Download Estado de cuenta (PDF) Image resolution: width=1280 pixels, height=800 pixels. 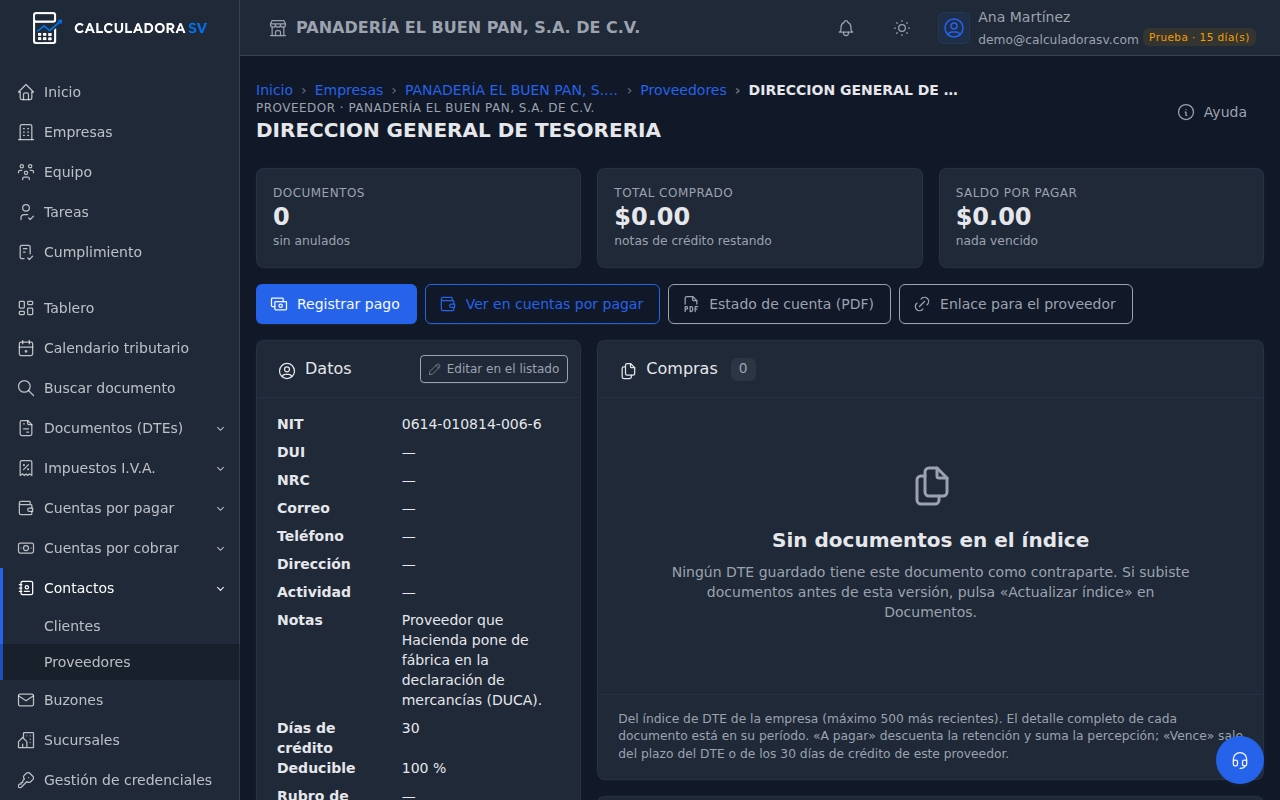(779, 304)
